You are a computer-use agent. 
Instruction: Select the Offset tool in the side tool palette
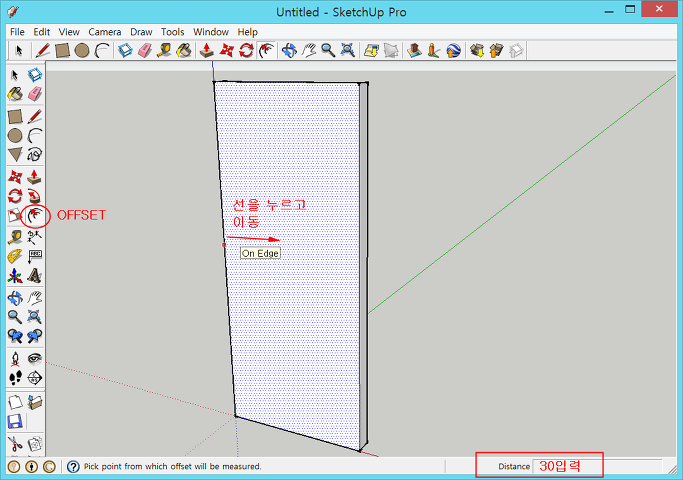click(35, 215)
